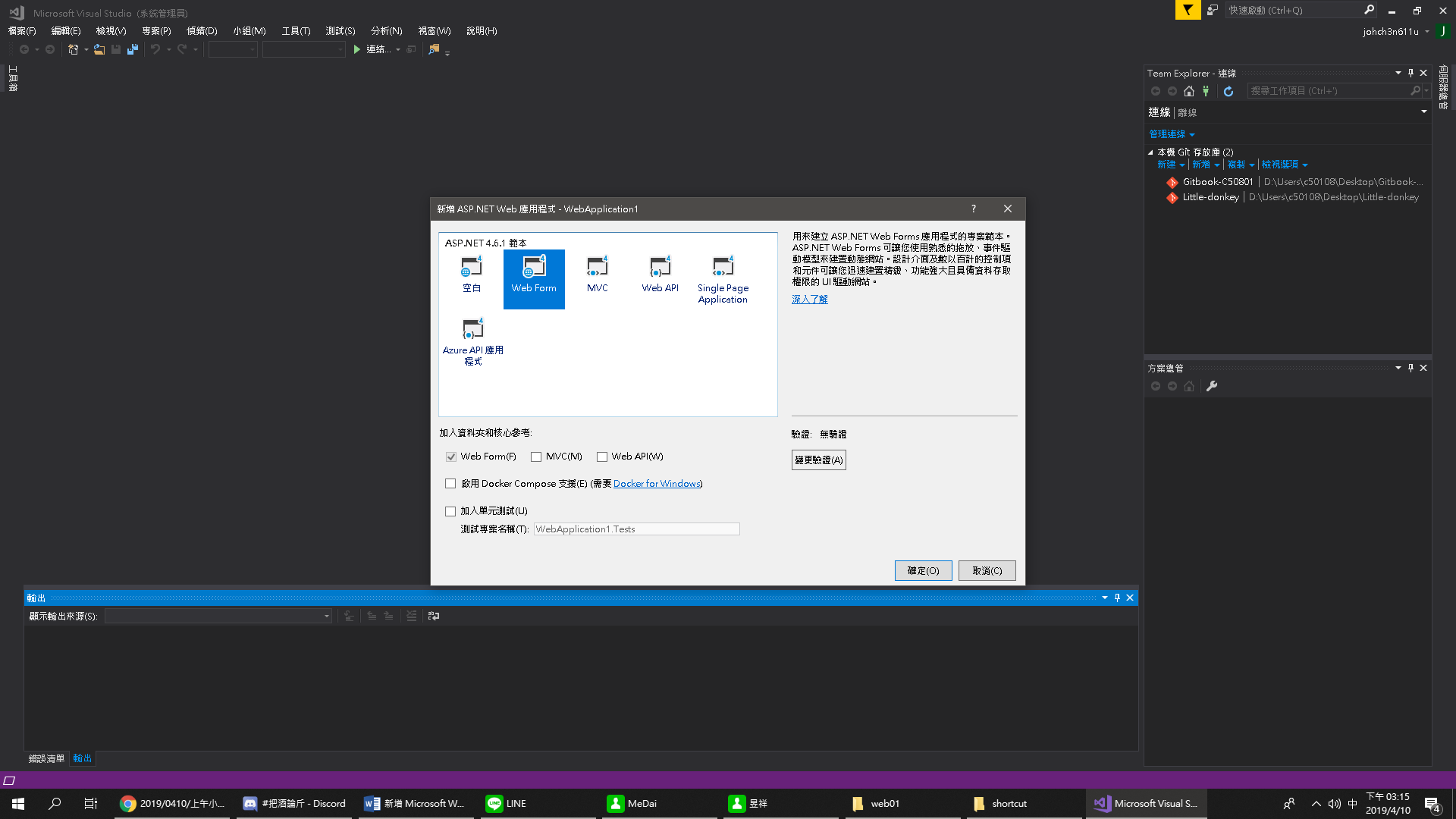1456x819 pixels.
Task: Open Team Explorer window options arrow
Action: (x=1398, y=73)
